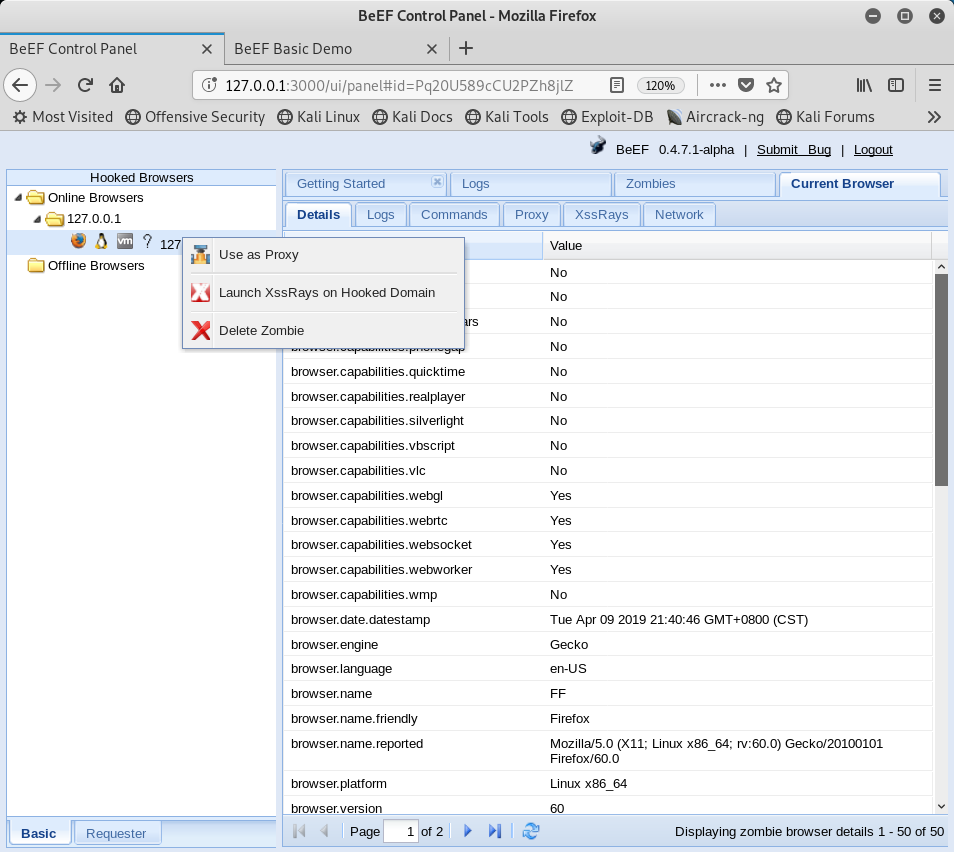This screenshot has height=852, width=954.
Task: Close the Getting Started tab
Action: pos(437,181)
